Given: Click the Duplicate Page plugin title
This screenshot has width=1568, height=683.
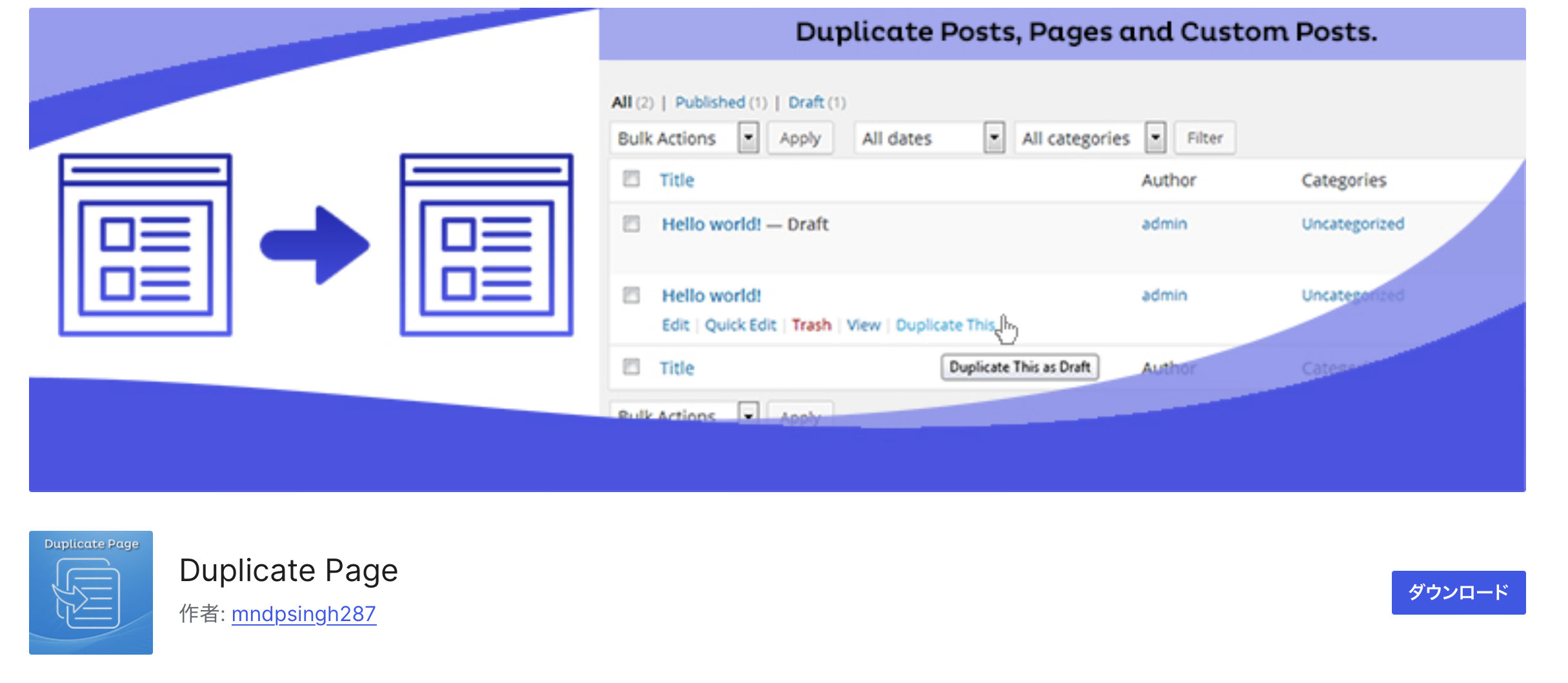Looking at the screenshot, I should [x=288, y=570].
